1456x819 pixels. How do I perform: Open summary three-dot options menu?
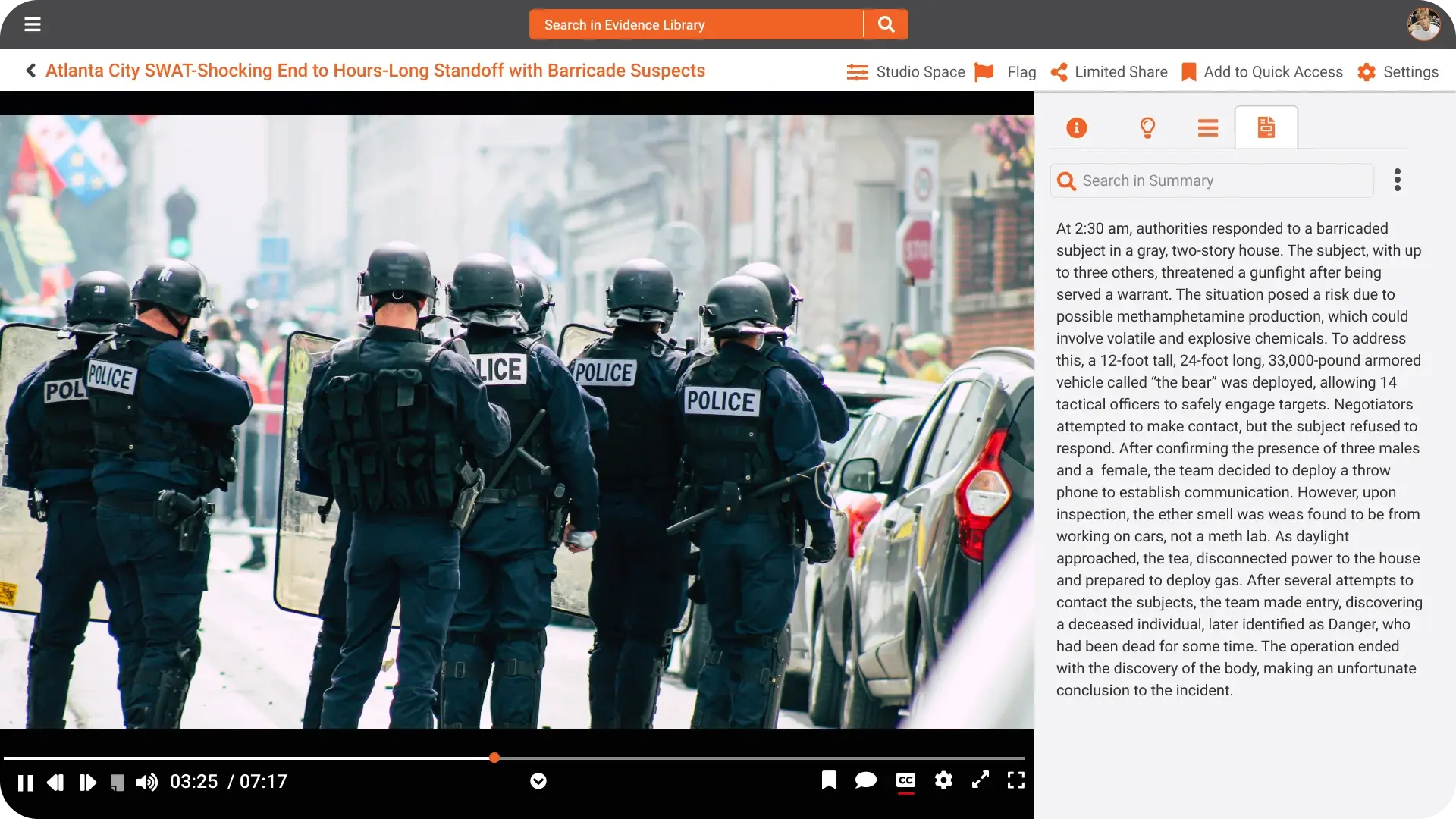[1397, 180]
